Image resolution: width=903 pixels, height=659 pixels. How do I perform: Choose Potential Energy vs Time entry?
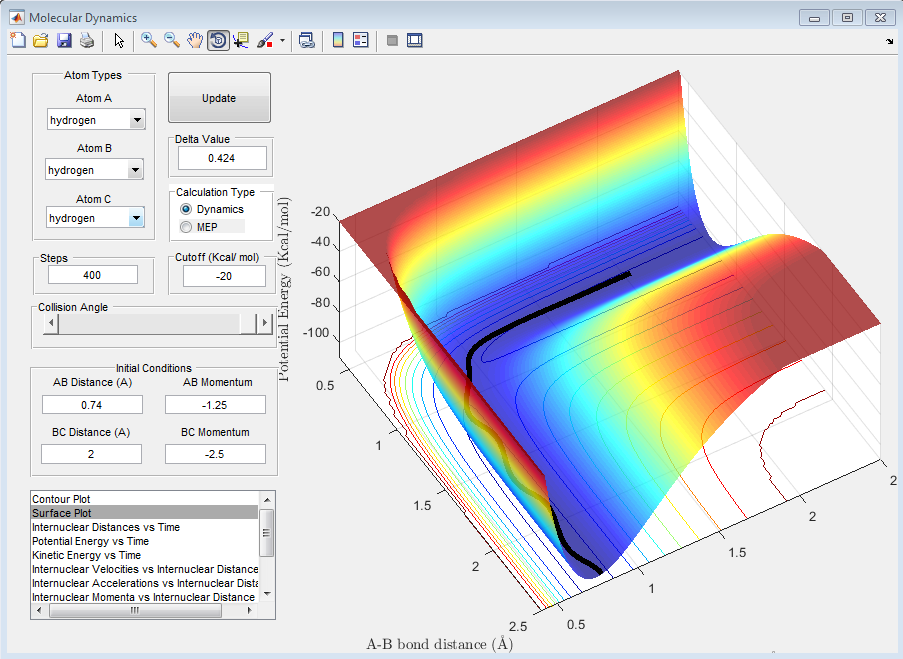[x=90, y=541]
